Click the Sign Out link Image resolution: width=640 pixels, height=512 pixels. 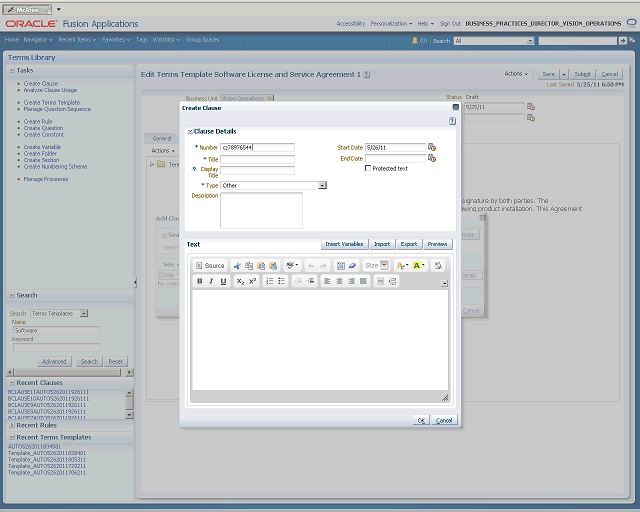(x=450, y=24)
